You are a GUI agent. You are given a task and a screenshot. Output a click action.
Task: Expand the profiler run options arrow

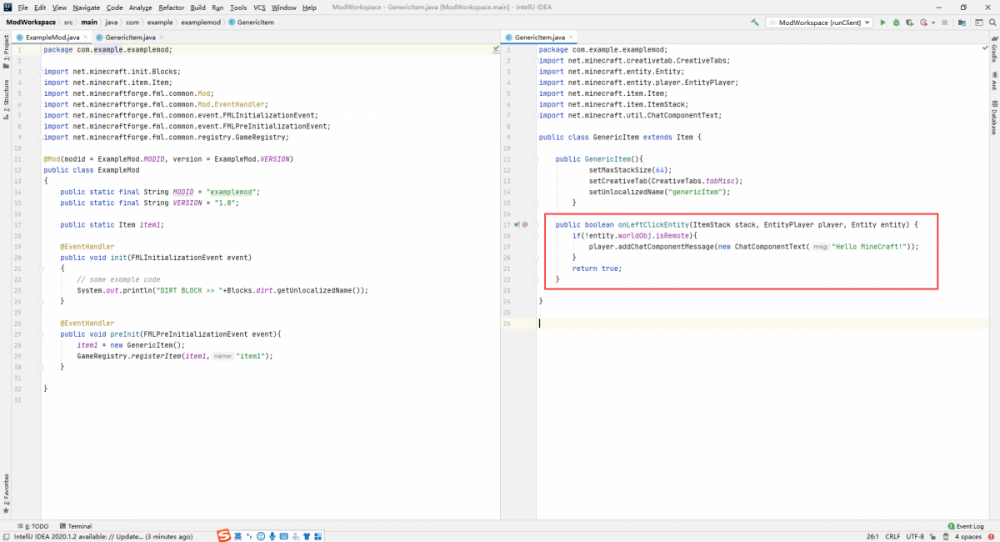933,23
